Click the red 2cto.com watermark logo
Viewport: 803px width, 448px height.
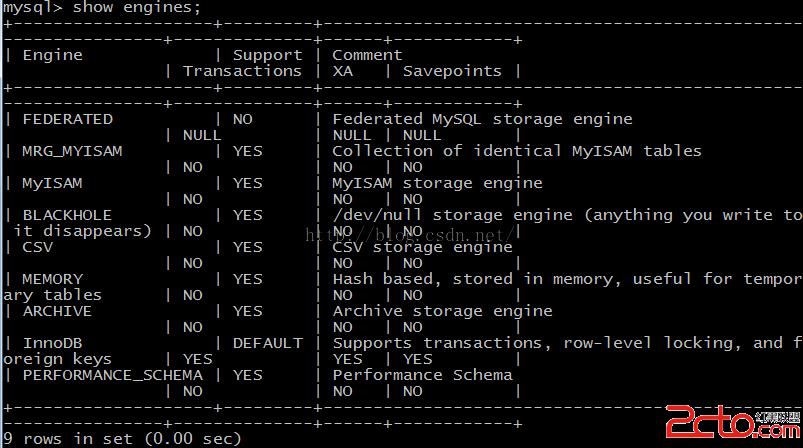[x=733, y=421]
